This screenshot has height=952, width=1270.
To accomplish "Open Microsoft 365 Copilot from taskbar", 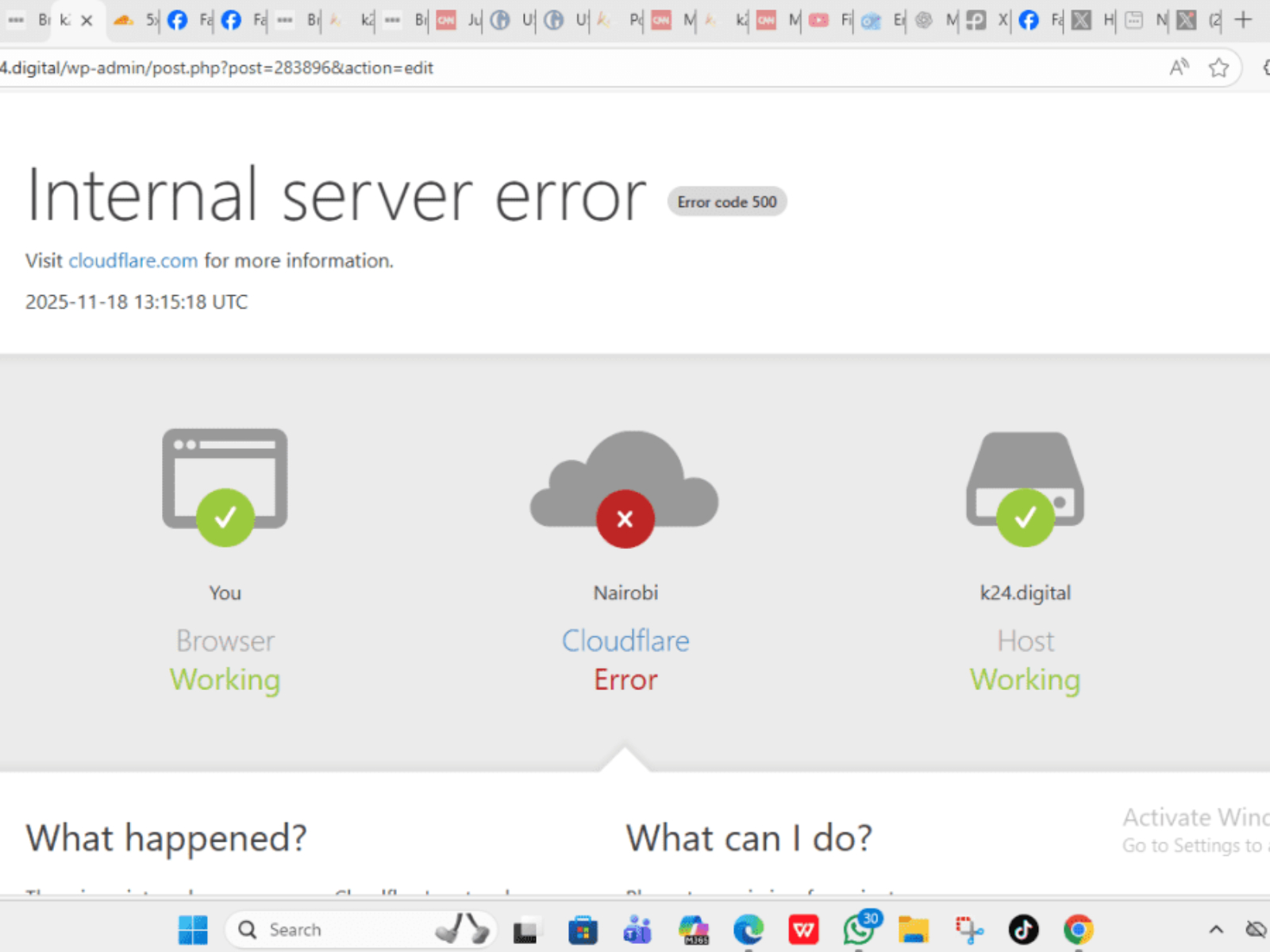I will (x=694, y=930).
